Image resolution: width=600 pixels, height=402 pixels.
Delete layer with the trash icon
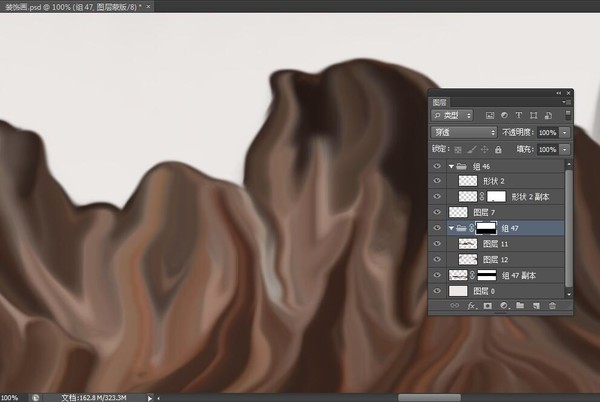552,306
